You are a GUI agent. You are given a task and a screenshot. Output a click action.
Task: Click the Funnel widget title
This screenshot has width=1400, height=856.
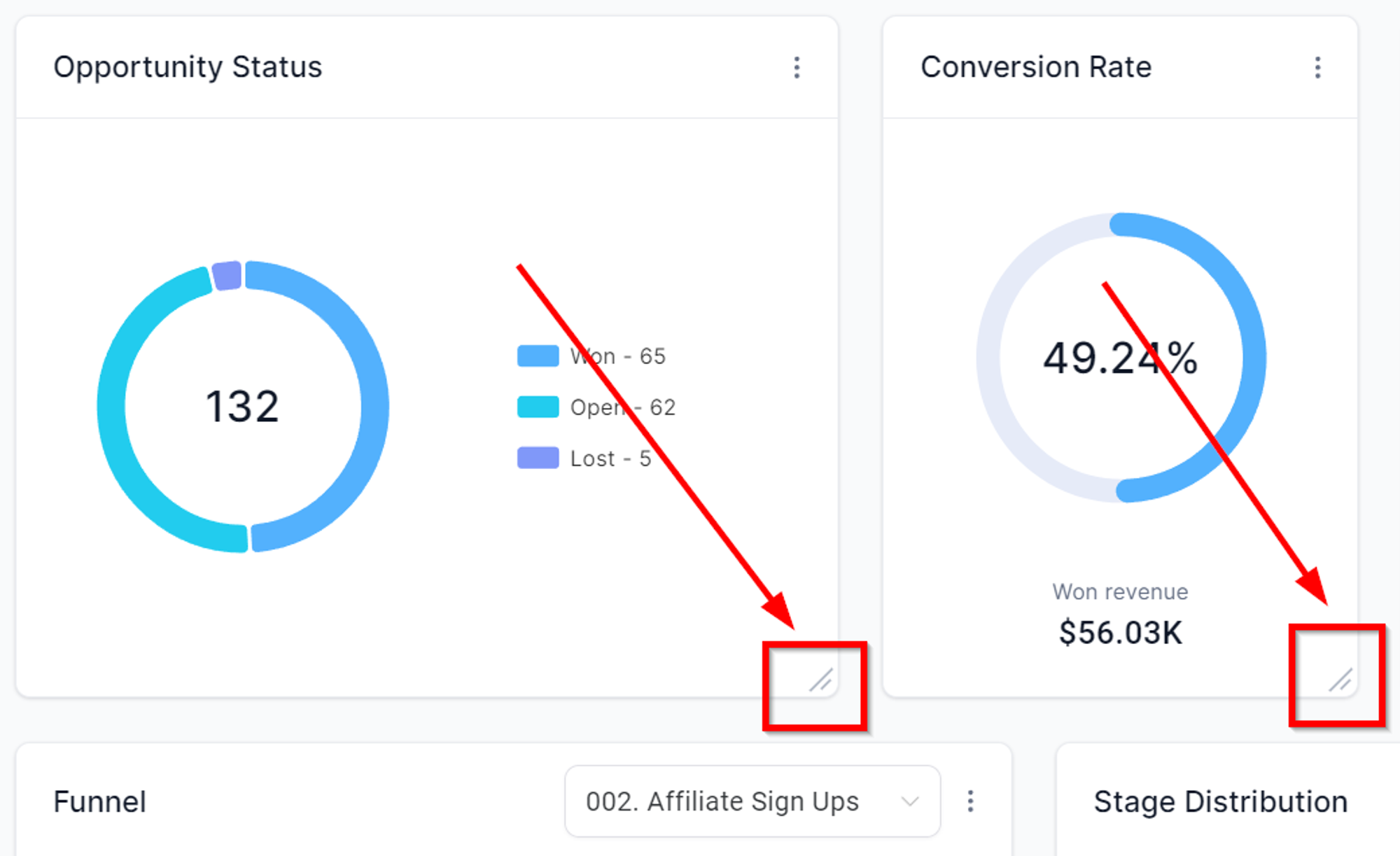tap(99, 801)
